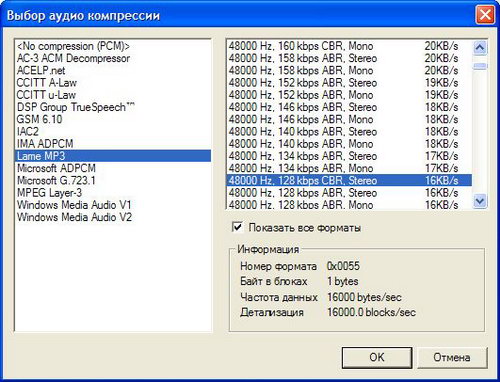Choose IAC2 codec entry
Screen dimensions: 500x382
tap(113, 132)
